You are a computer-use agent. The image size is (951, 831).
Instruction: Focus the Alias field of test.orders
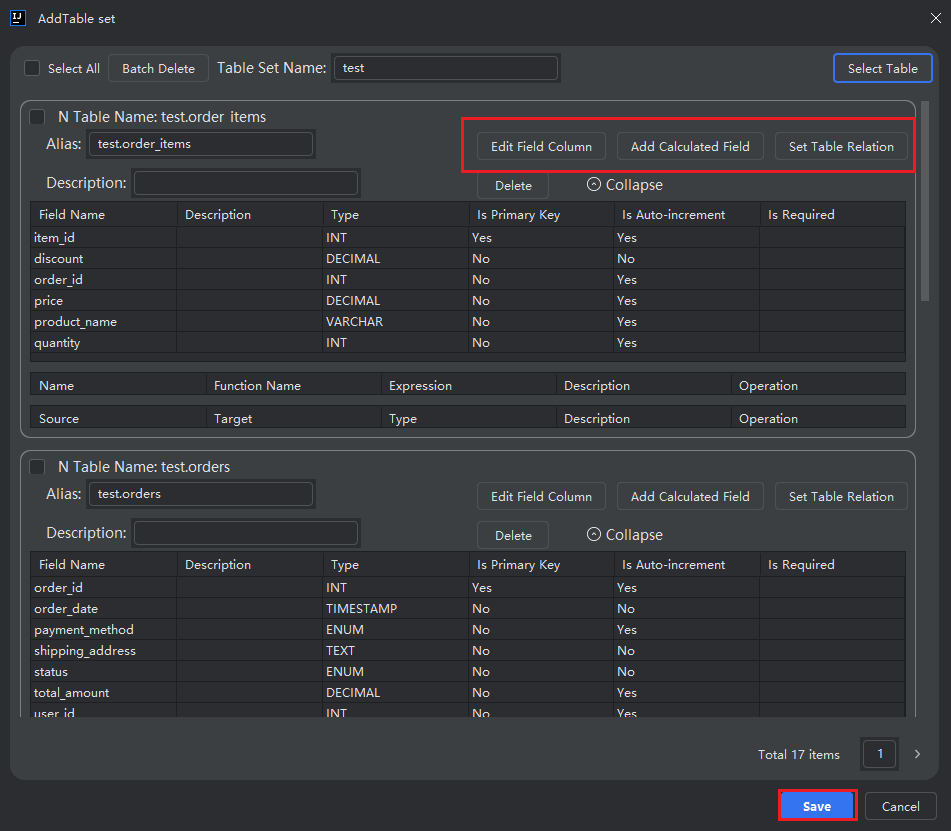click(x=201, y=494)
